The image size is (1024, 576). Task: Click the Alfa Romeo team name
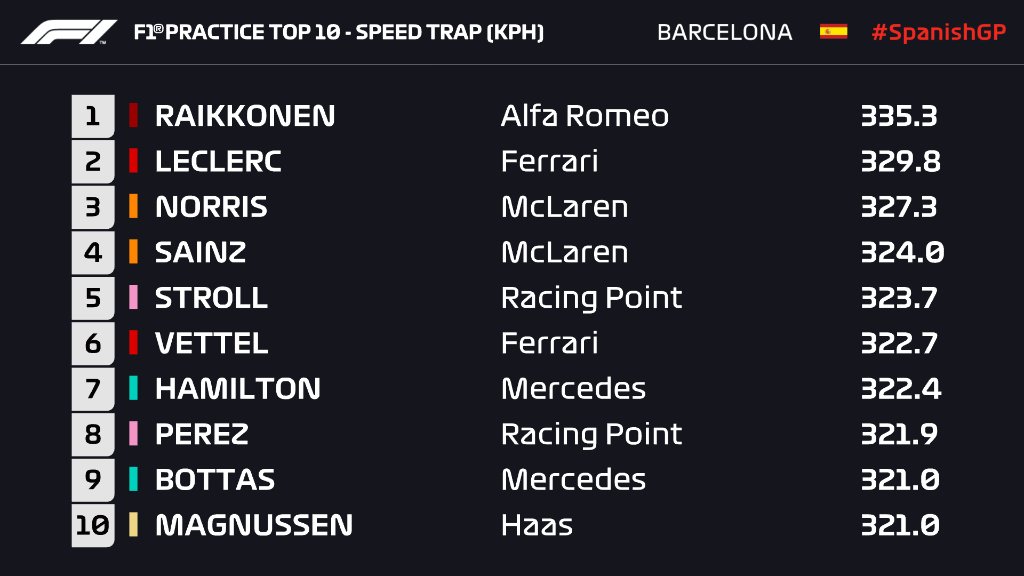[x=584, y=116]
